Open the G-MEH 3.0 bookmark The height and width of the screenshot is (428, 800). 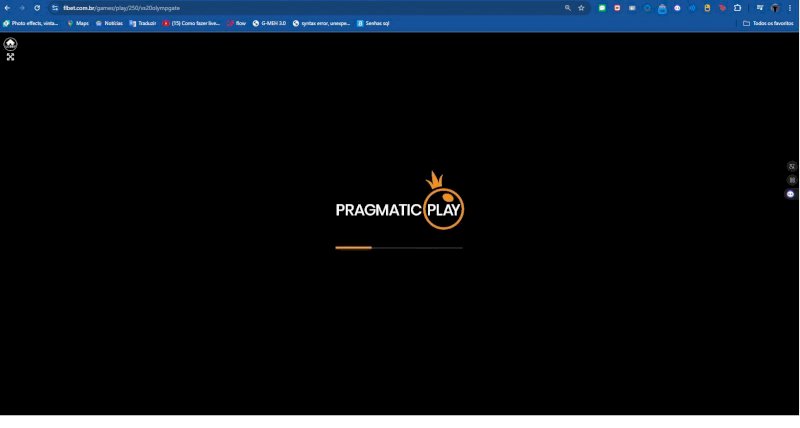coord(269,23)
